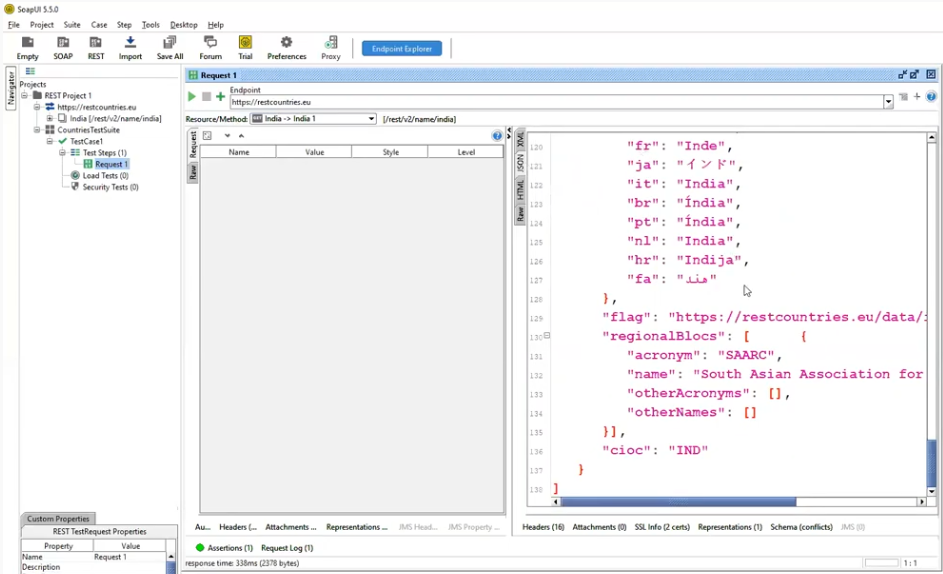The height and width of the screenshot is (574, 943).
Task: Create a new SOAP project
Action: click(63, 48)
